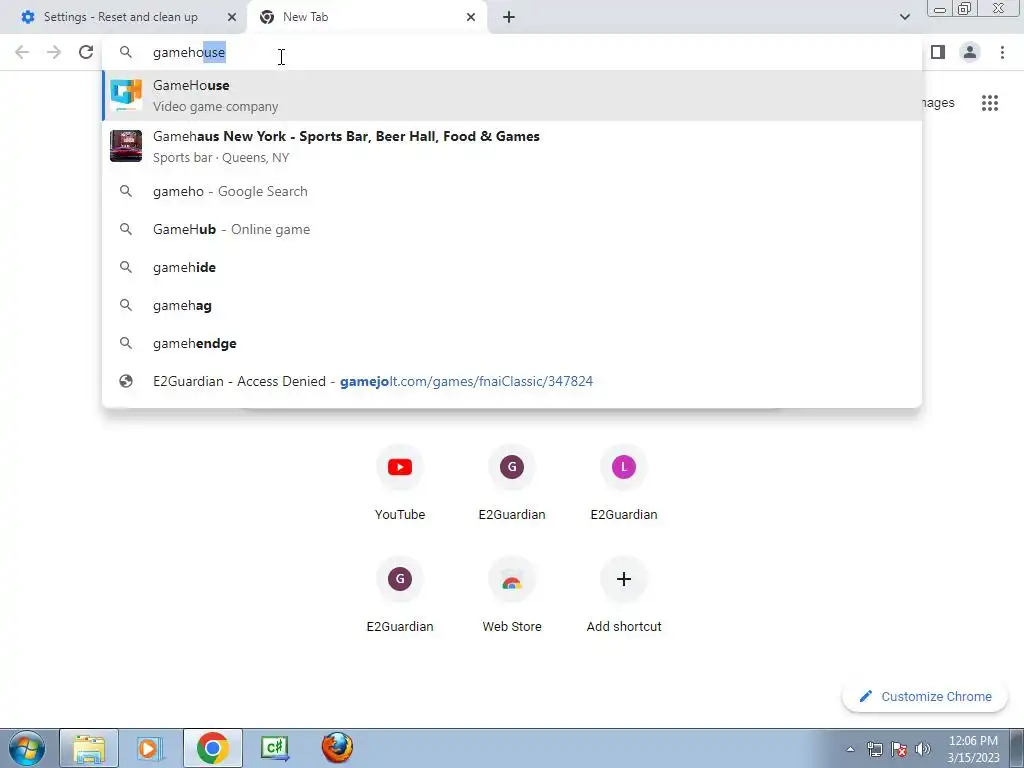Viewport: 1024px width, 768px height.
Task: Open Chrome three-dot menu
Action: 1002,52
